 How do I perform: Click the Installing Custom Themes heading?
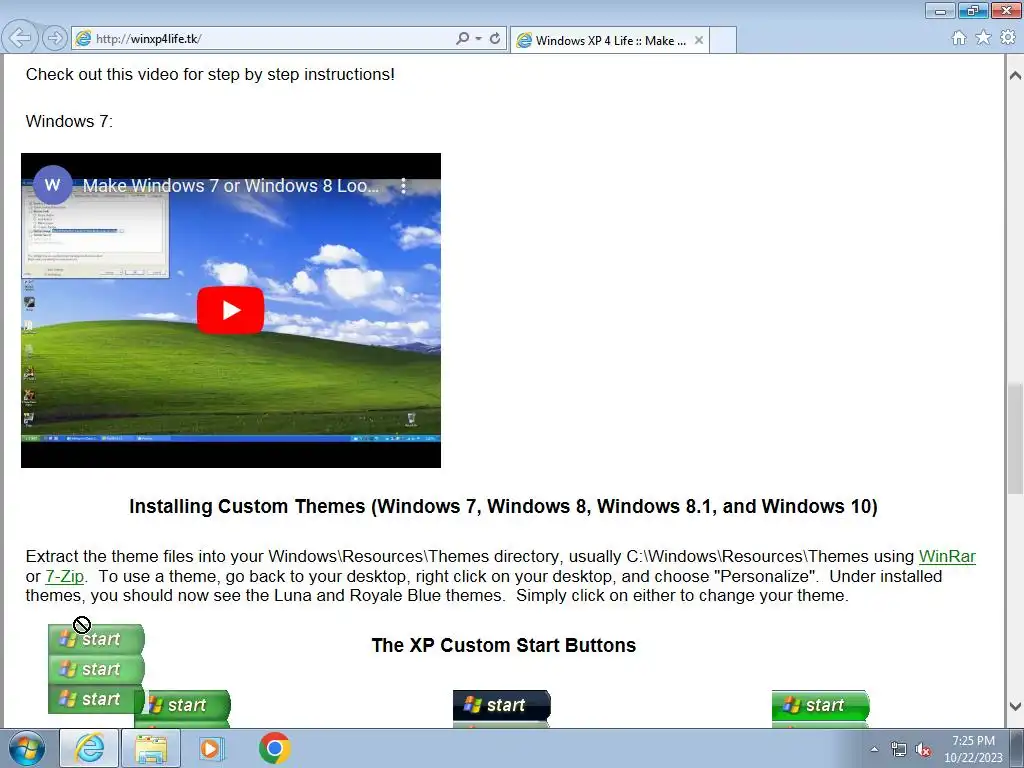(503, 507)
